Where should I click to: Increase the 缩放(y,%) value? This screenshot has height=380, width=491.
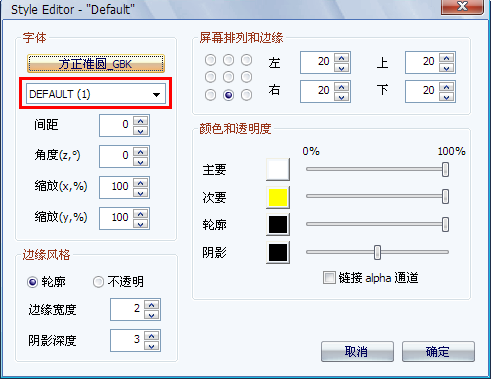pyautogui.click(x=141, y=214)
